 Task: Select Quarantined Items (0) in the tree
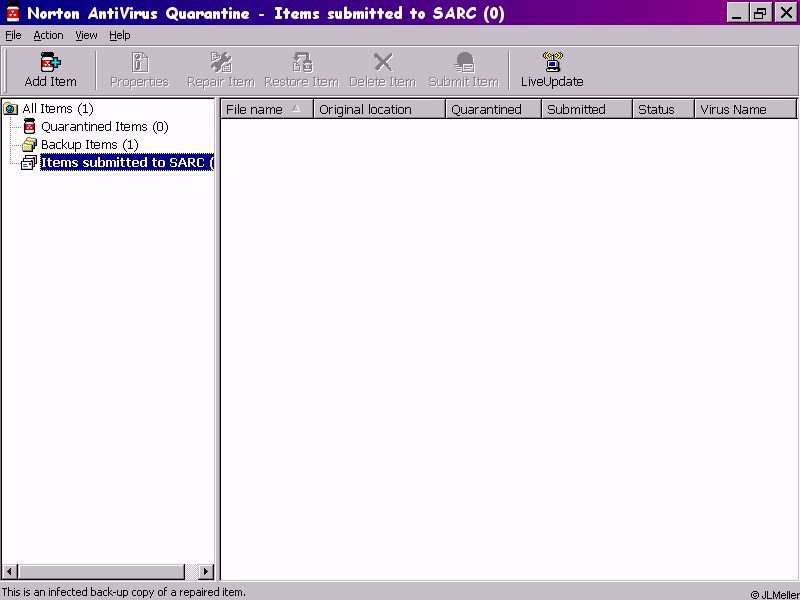105,127
